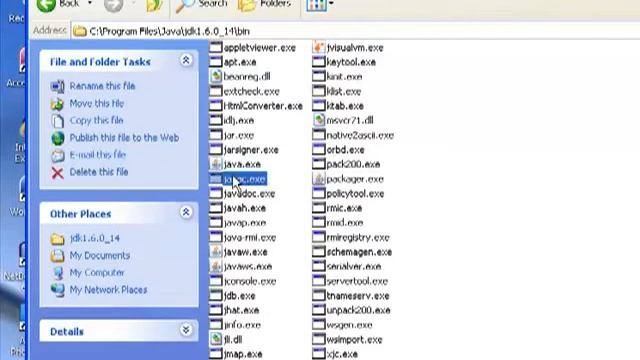The image size is (640, 360).
Task: Open the Back history dropdown arrow
Action: point(90,4)
